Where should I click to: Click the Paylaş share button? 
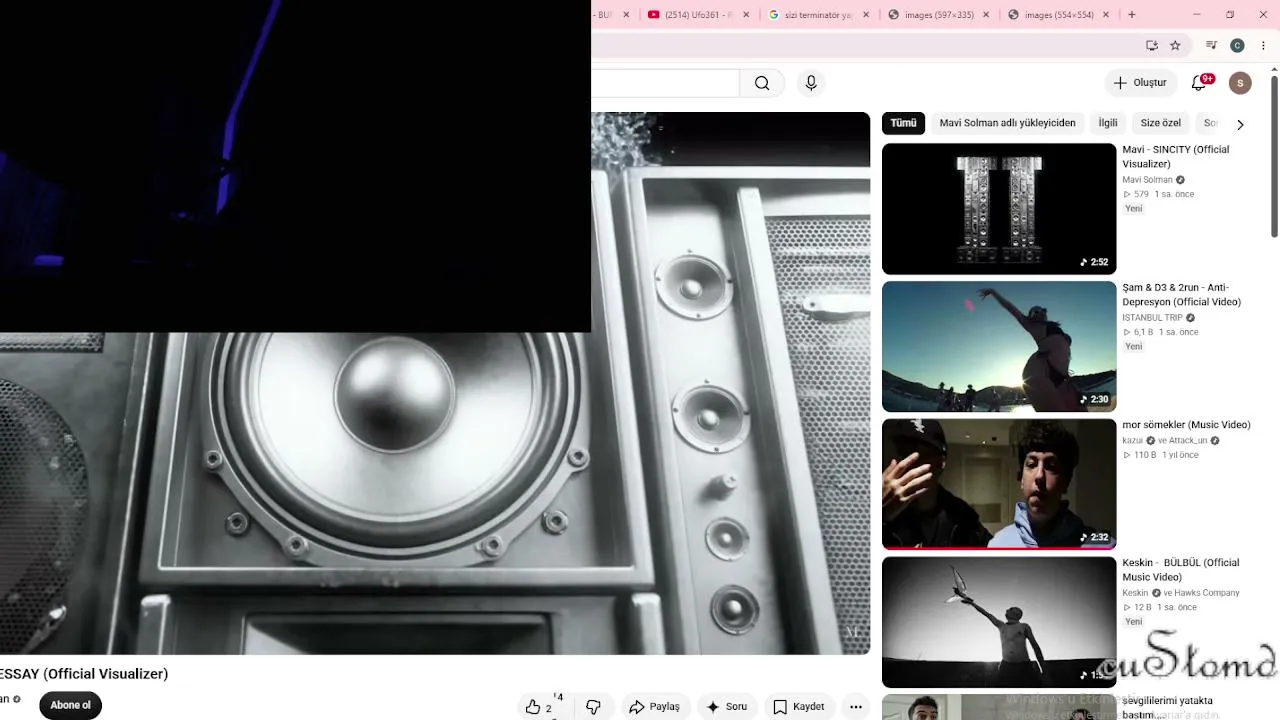click(x=654, y=707)
